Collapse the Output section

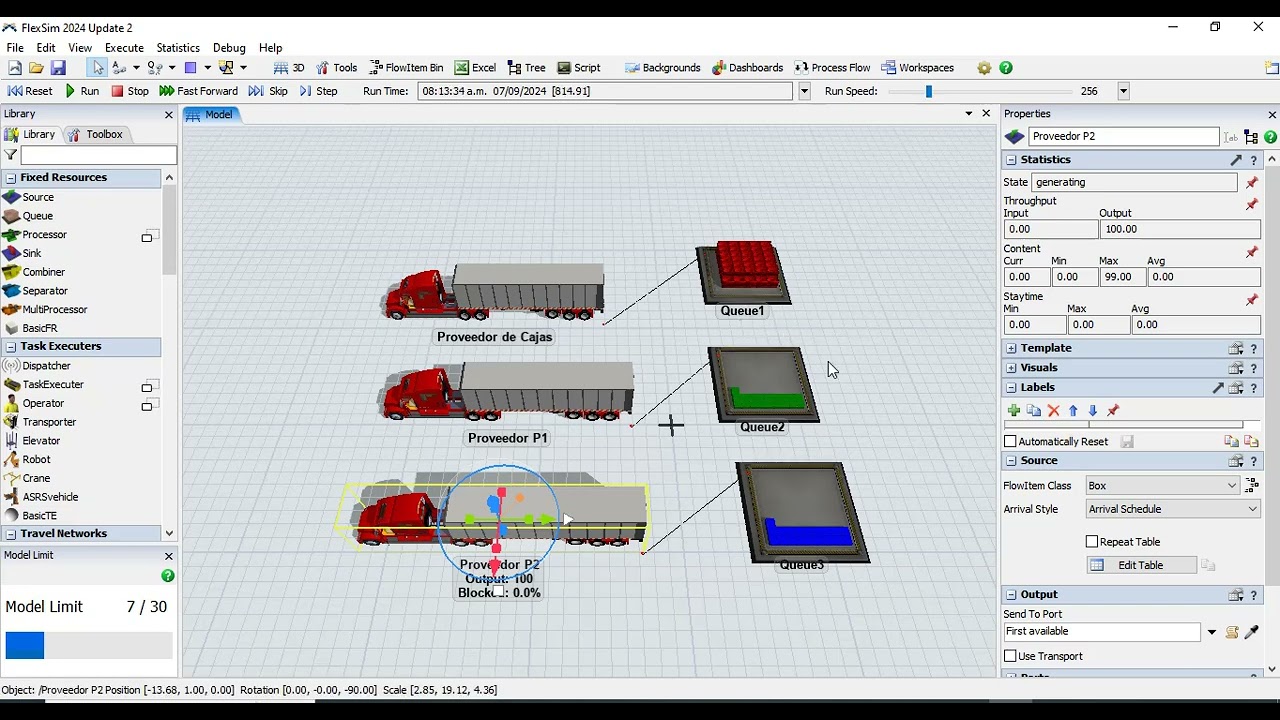pyautogui.click(x=1011, y=594)
